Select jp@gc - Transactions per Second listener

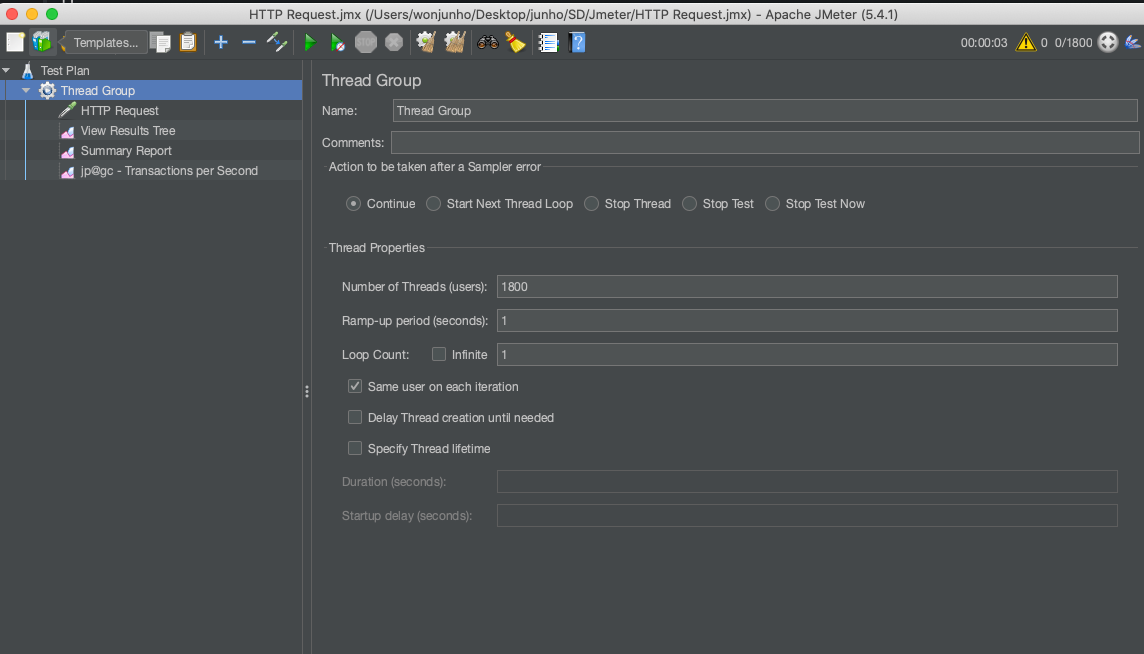click(169, 171)
